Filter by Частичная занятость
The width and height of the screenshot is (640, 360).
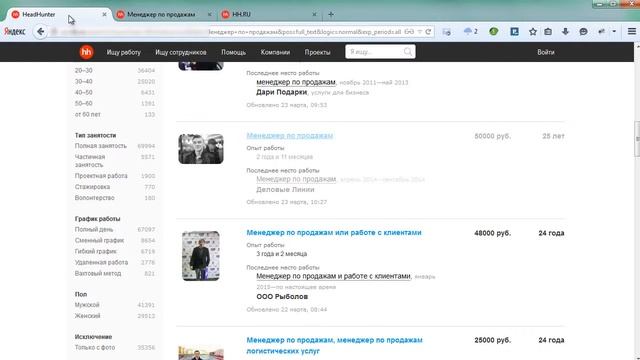coord(90,161)
